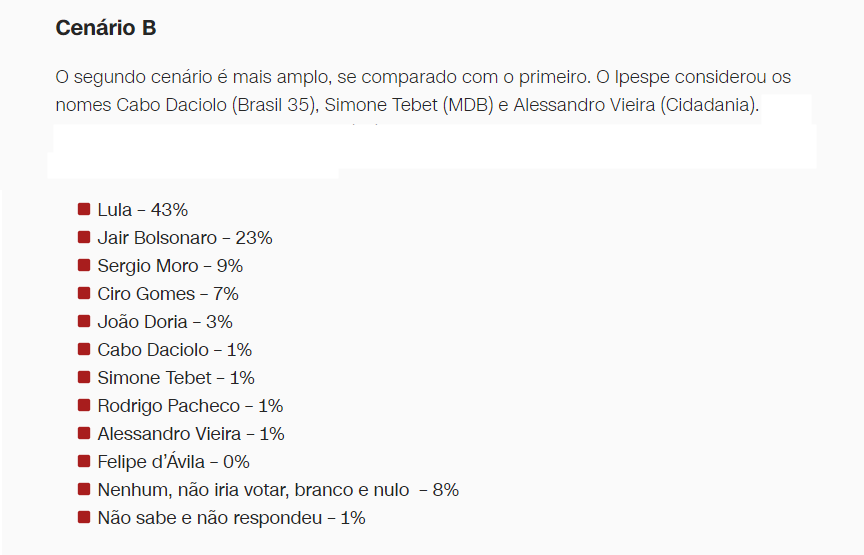This screenshot has width=864, height=555.
Task: Click the paragraph mentioning Ipespe
Action: pos(423,90)
